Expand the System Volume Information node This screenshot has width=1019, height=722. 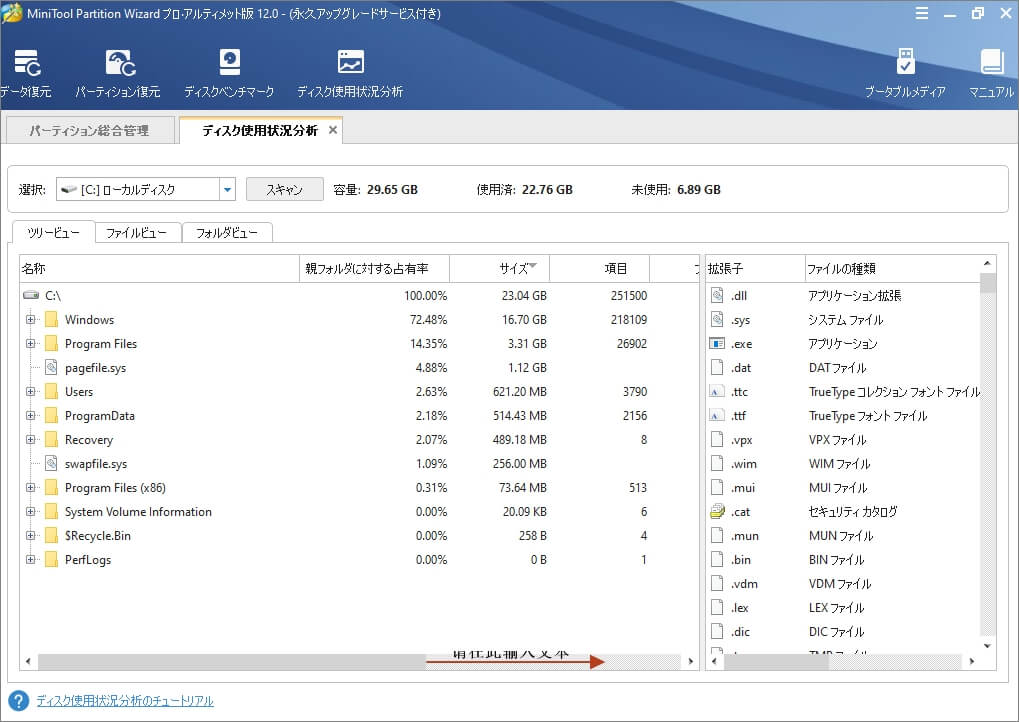tap(30, 511)
